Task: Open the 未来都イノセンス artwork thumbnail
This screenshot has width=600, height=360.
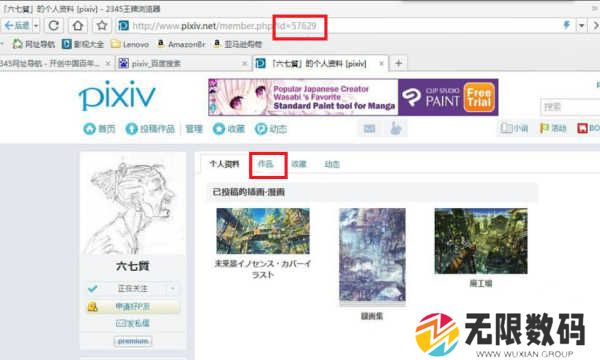Action: click(263, 231)
